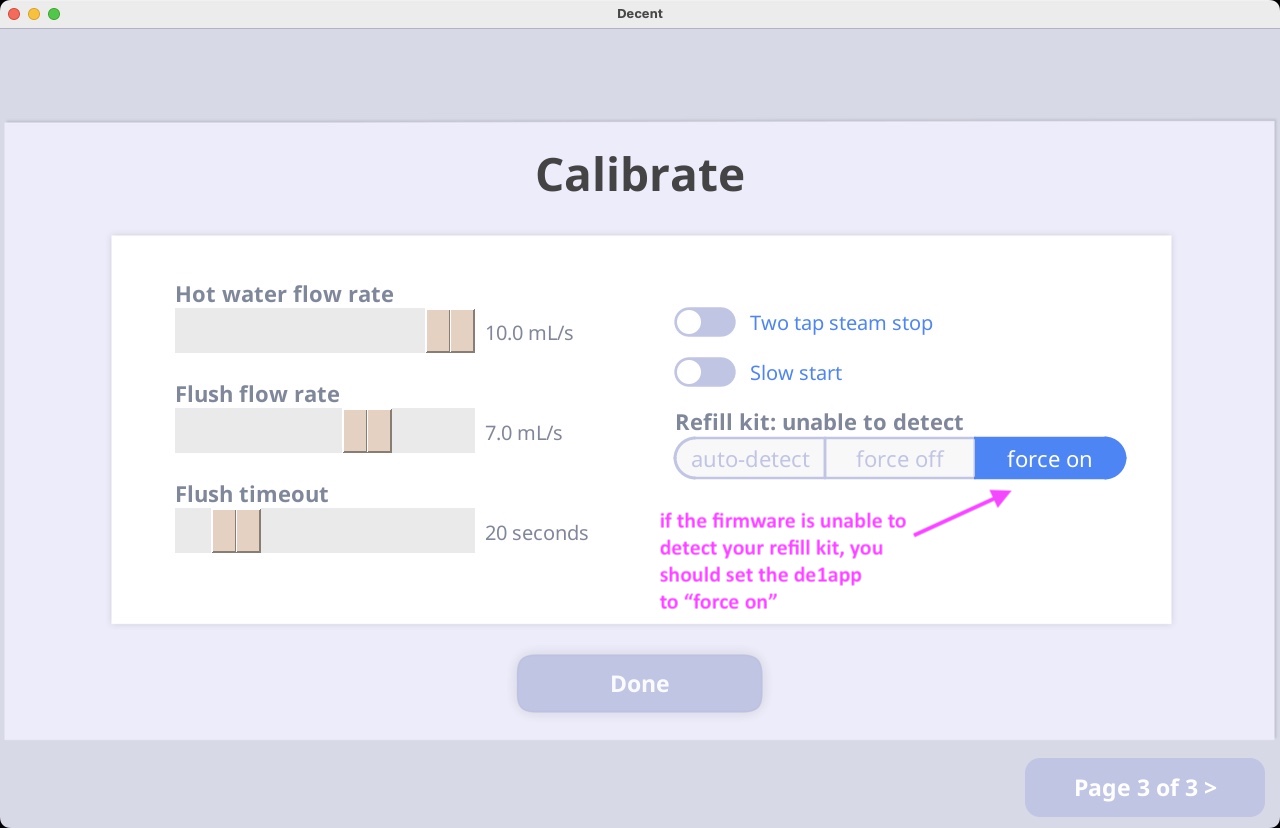Viewport: 1280px width, 828px height.
Task: Enable the Slow start switch
Action: pos(704,372)
